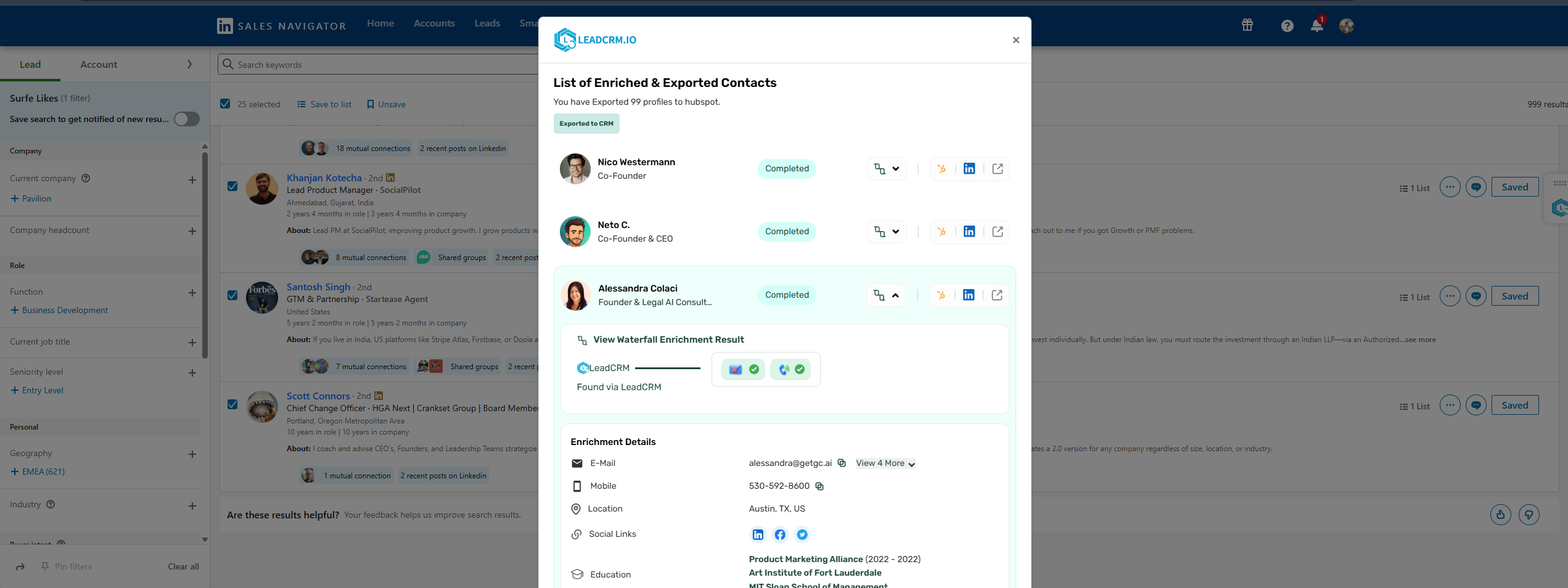Open the Accounts nav item
The height and width of the screenshot is (588, 1568).
pyautogui.click(x=434, y=23)
